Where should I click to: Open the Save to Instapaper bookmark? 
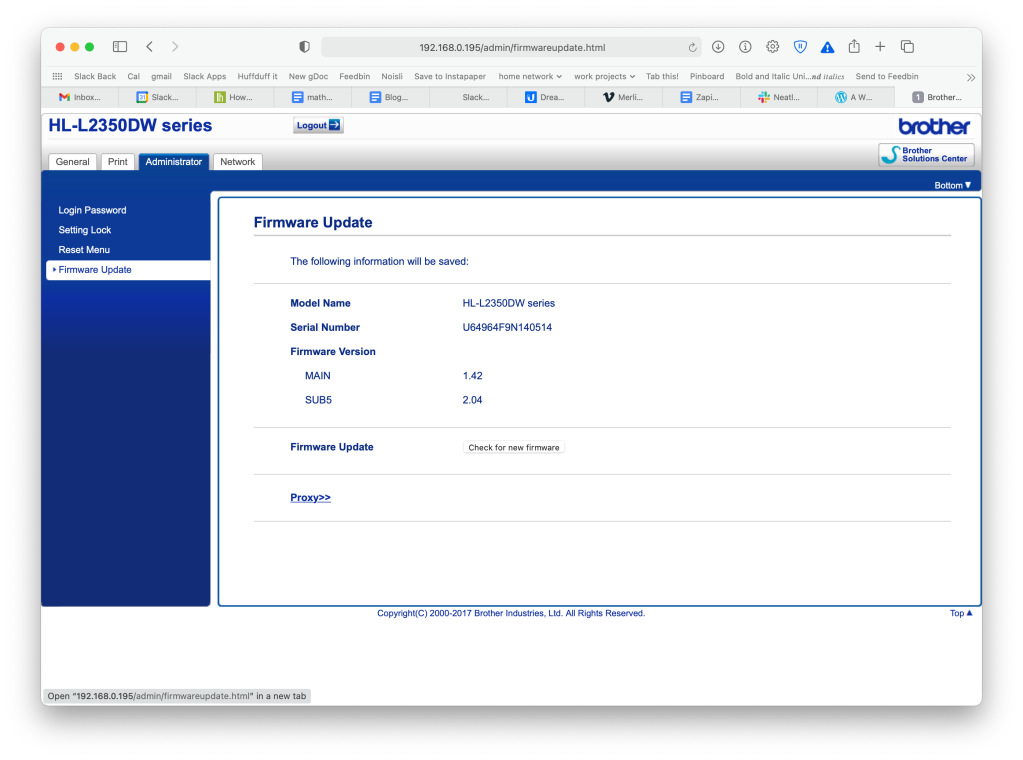pyautogui.click(x=450, y=76)
